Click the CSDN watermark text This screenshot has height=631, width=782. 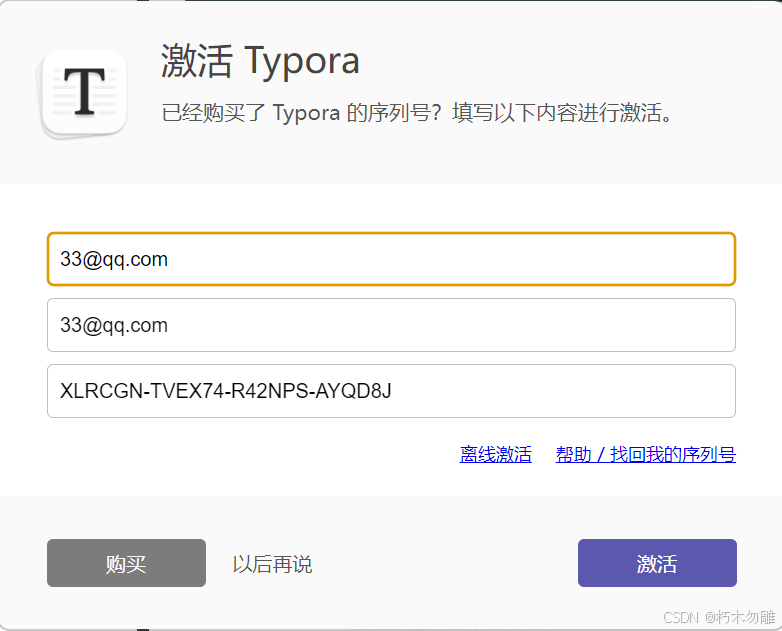(x=679, y=617)
